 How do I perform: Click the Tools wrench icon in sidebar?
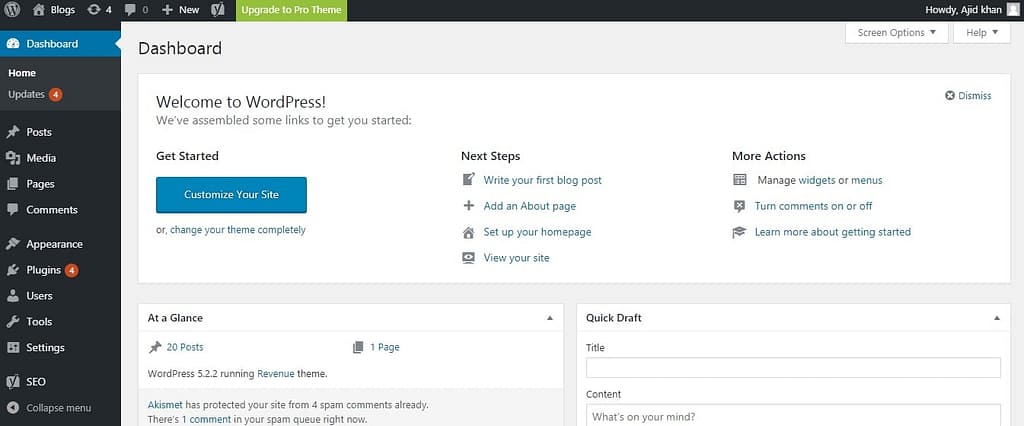pyautogui.click(x=13, y=322)
